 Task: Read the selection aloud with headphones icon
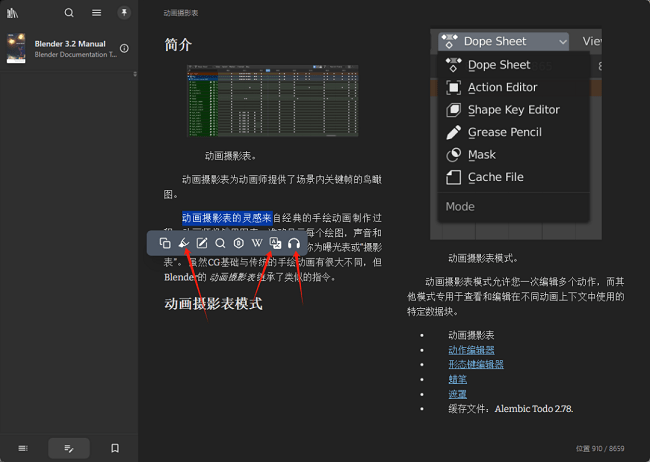coord(294,243)
